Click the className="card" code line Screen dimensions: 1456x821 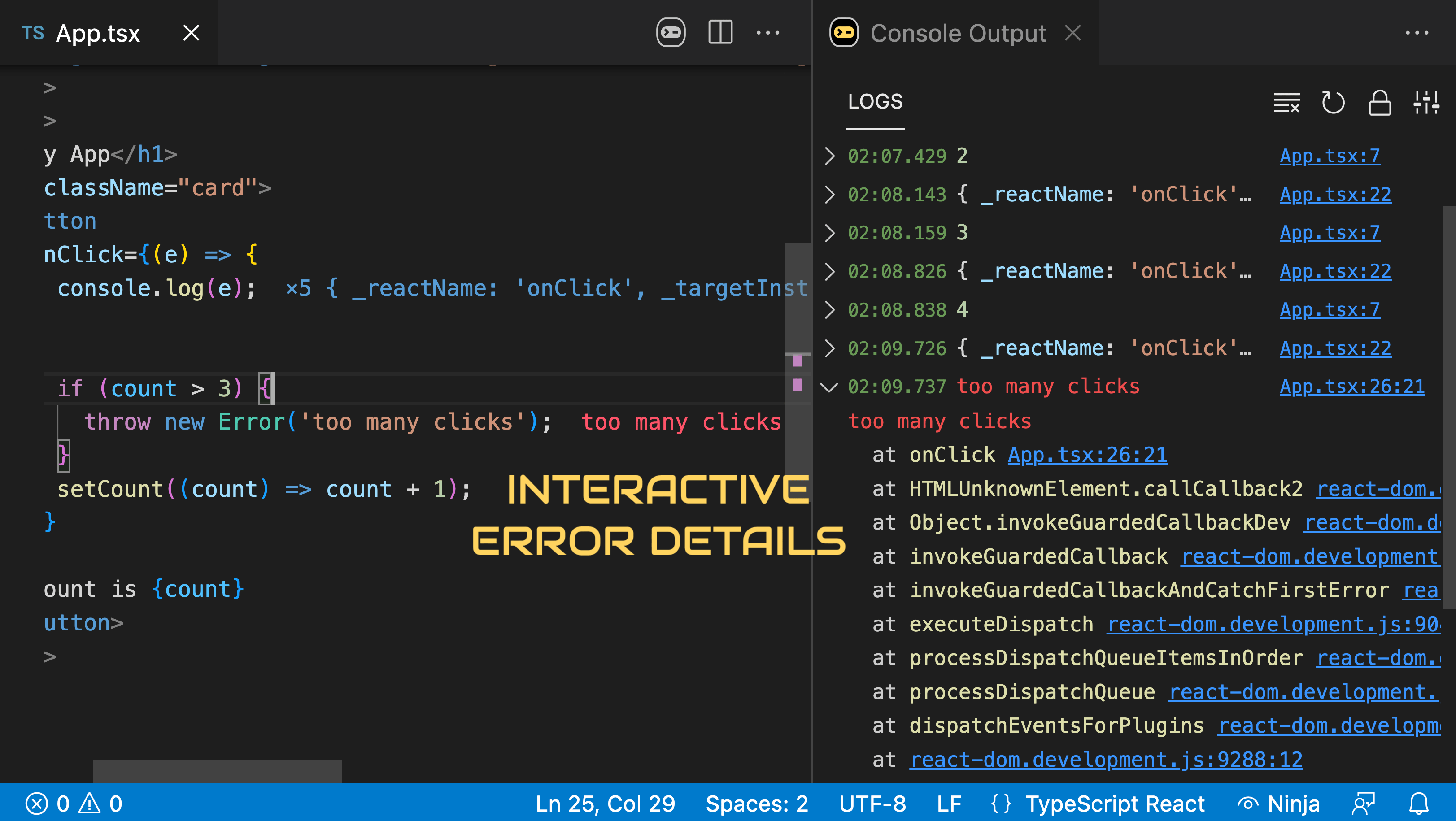pos(157,187)
